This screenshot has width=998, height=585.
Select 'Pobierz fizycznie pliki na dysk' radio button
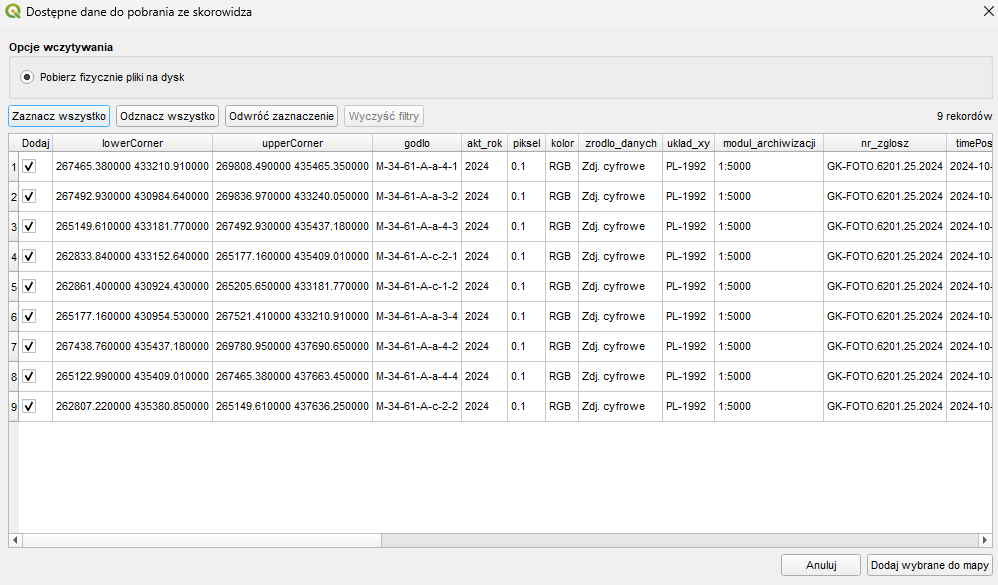[x=28, y=77]
